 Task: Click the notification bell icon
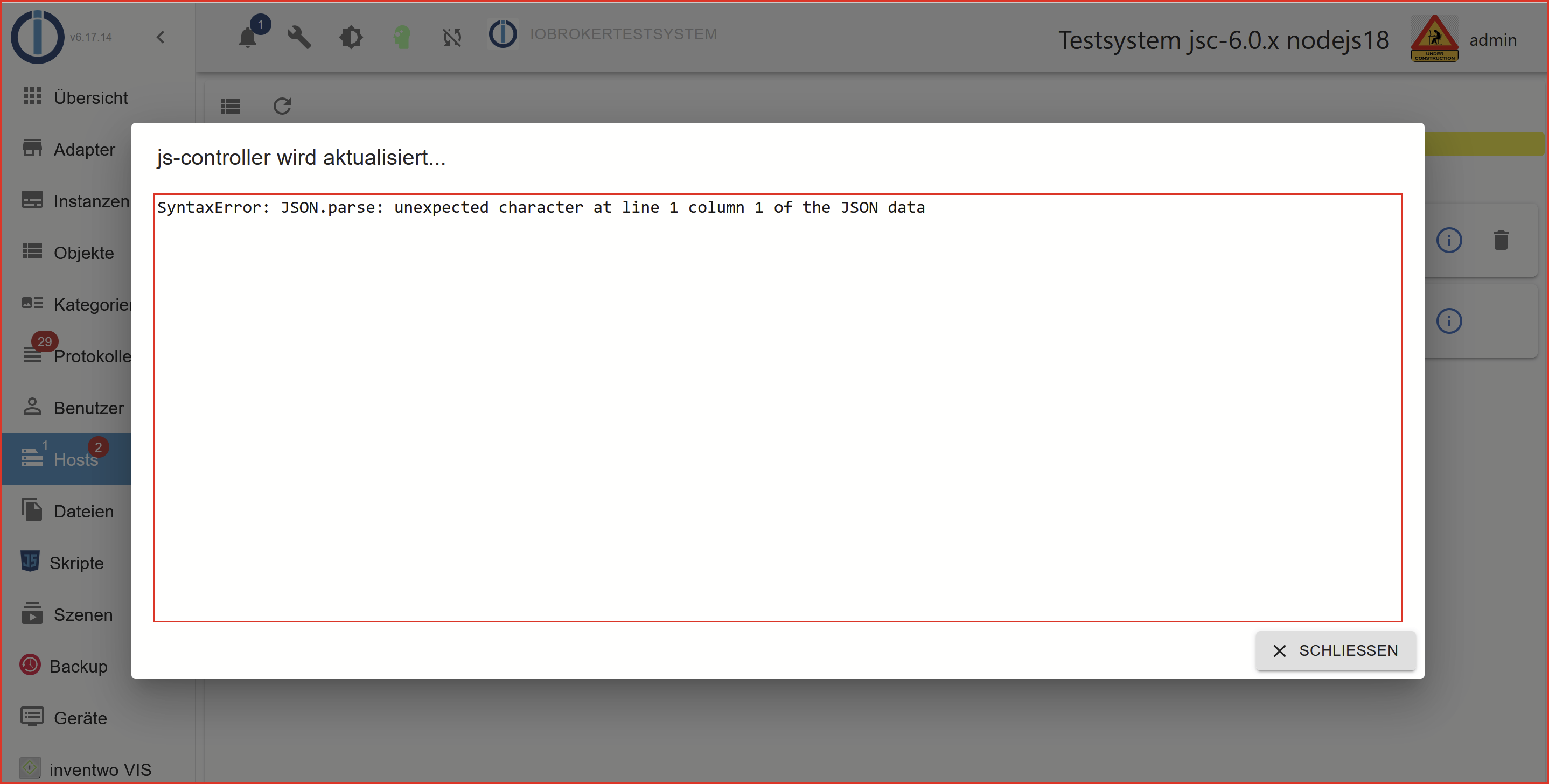pyautogui.click(x=248, y=37)
